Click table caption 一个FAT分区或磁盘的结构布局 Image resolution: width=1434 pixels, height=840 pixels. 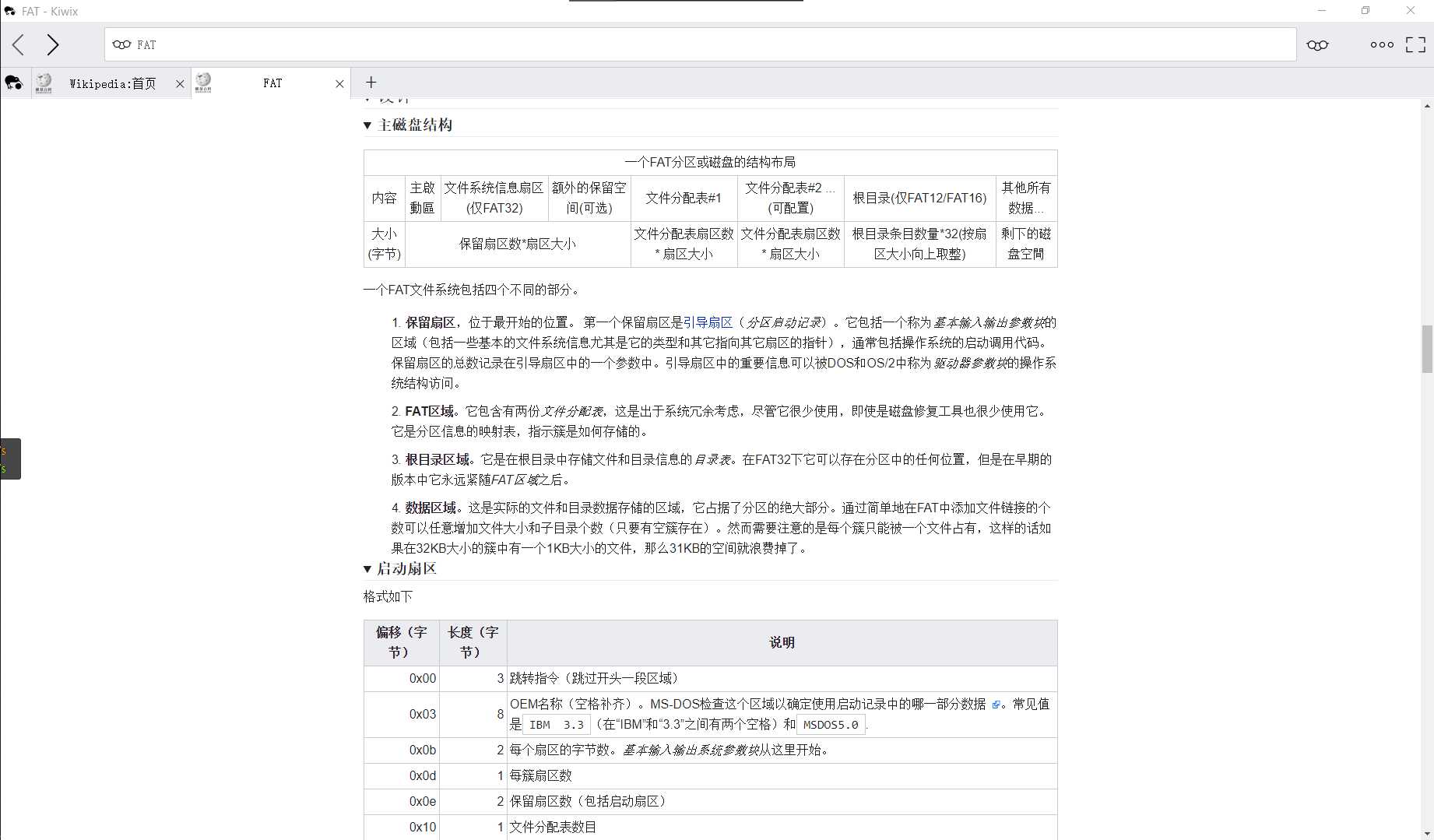click(710, 162)
